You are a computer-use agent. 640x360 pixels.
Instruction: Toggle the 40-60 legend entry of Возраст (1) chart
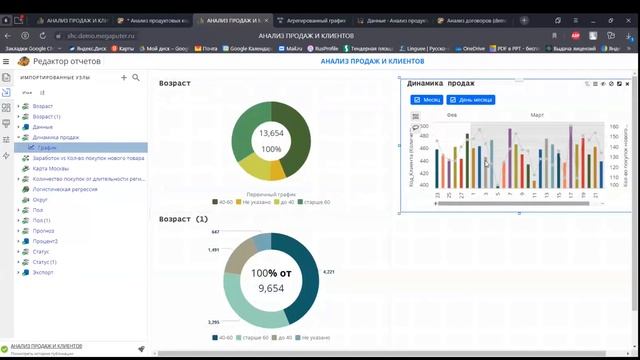pos(222,338)
